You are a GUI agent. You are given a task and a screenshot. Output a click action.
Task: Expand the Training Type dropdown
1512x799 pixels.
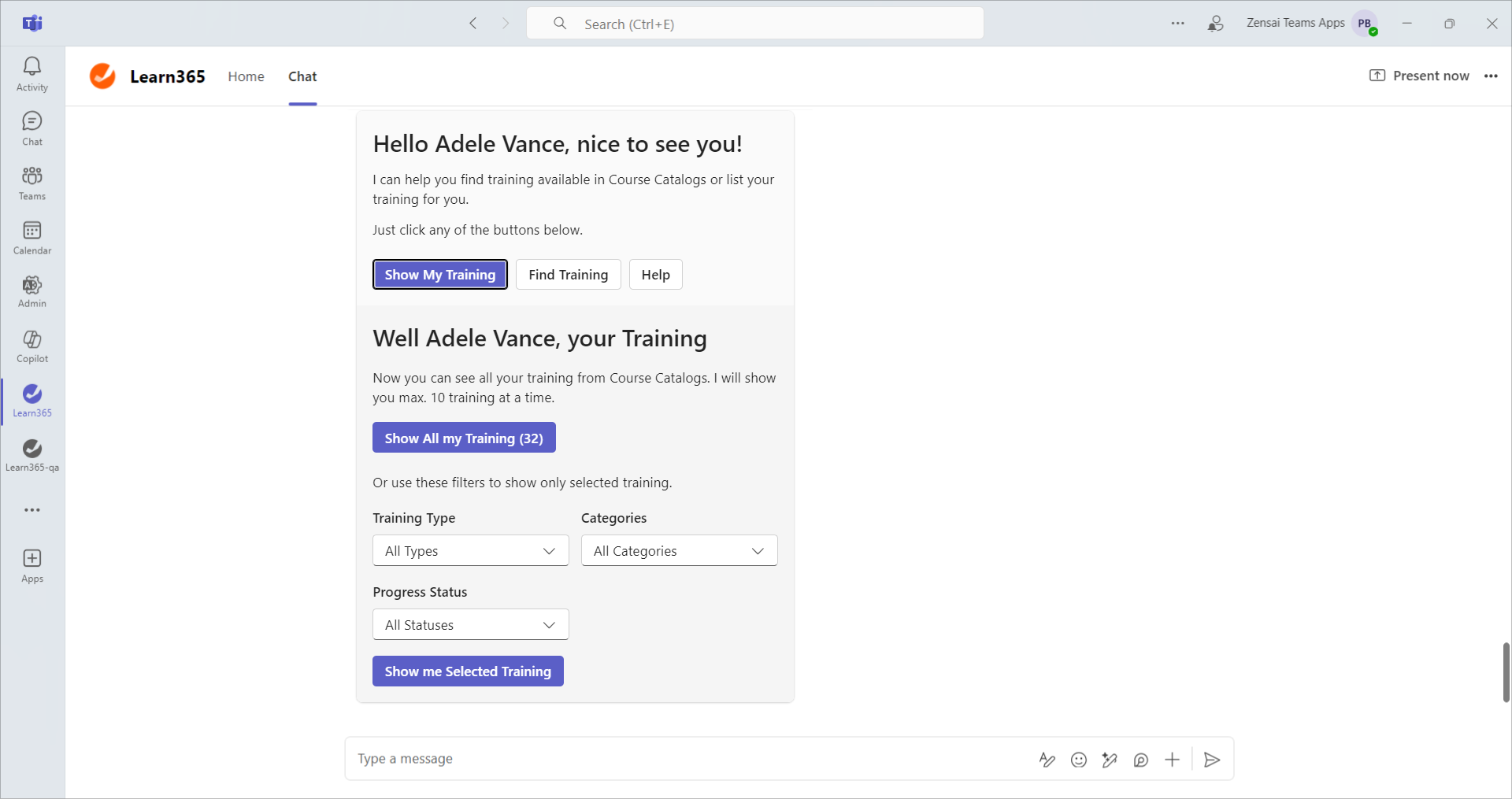[470, 551]
